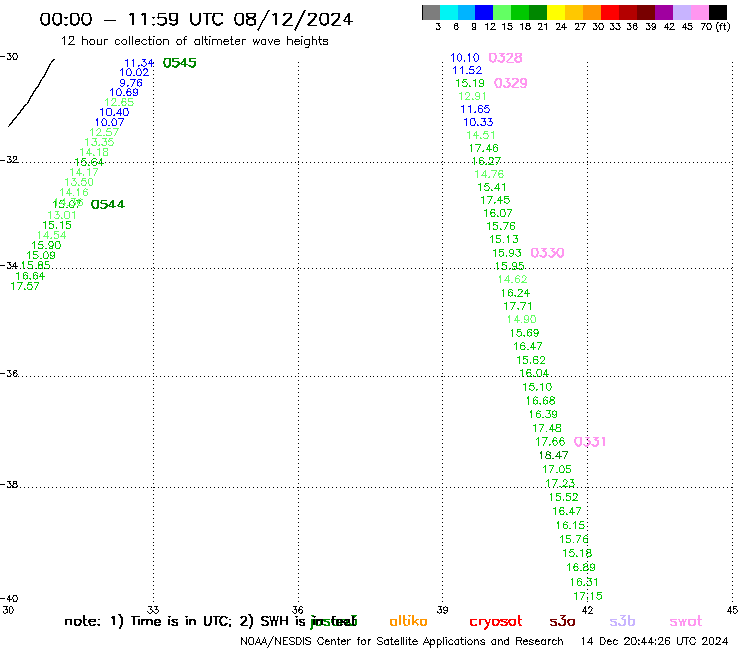Click the wave height value 17.57
Screen dimensions: 740x650
tap(25, 286)
